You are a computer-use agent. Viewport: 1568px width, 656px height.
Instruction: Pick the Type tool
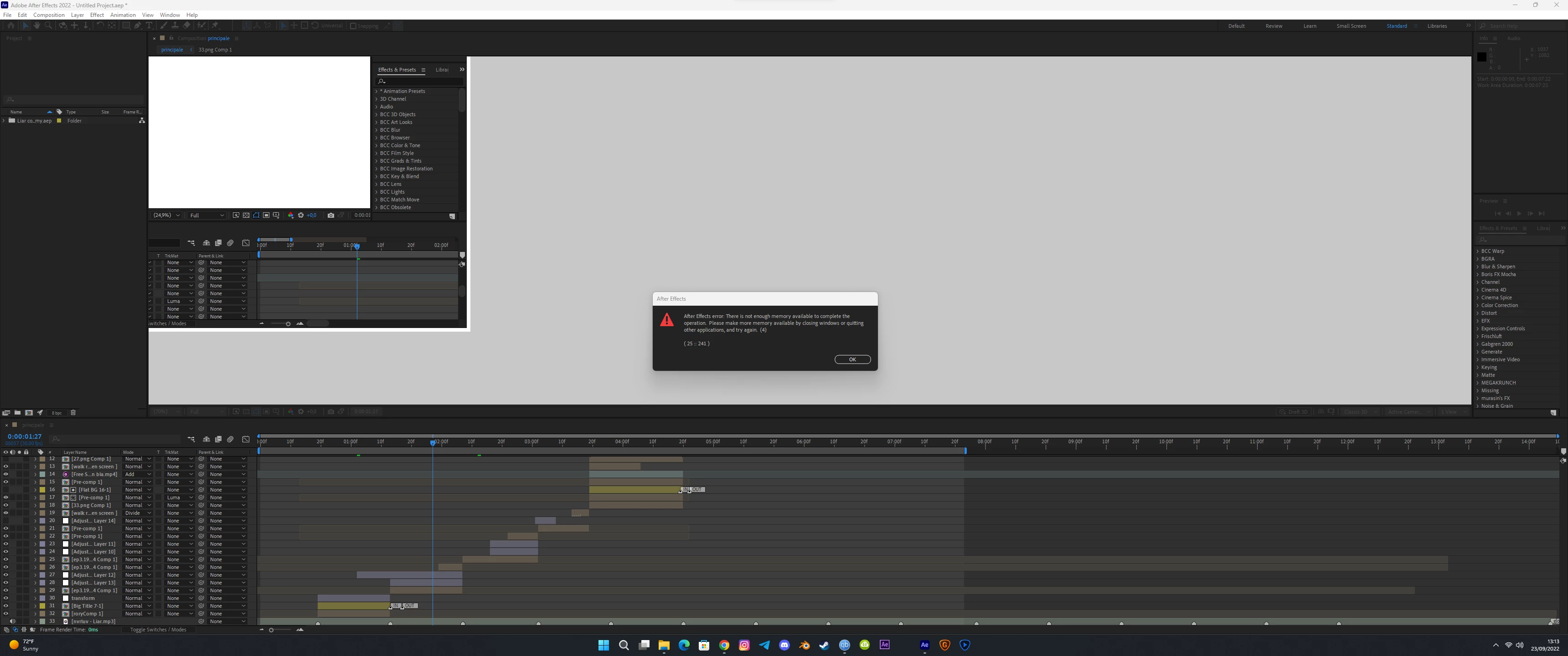pyautogui.click(x=149, y=26)
